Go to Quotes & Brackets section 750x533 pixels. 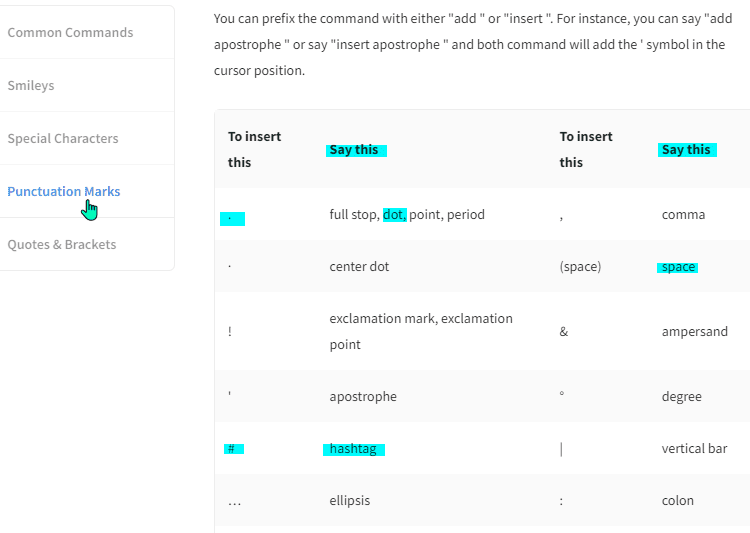point(62,244)
